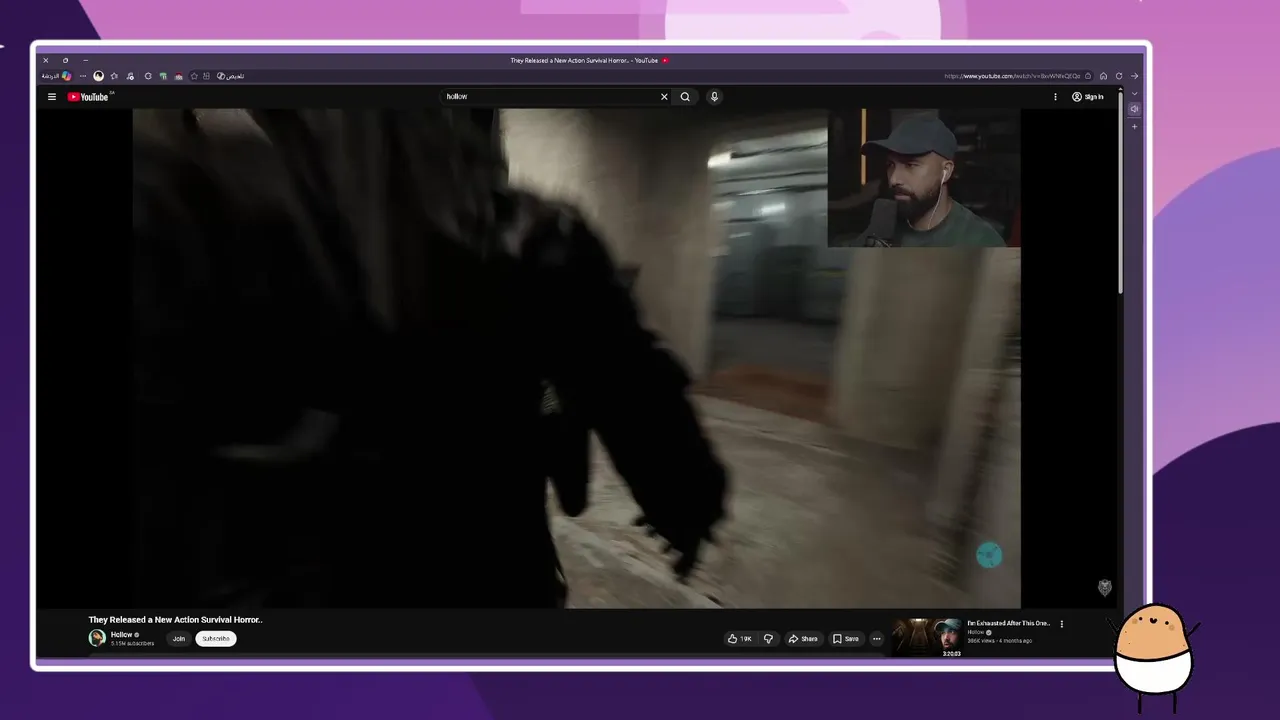Open the YouTube hamburger guide menu
The height and width of the screenshot is (720, 1280).
tap(52, 97)
